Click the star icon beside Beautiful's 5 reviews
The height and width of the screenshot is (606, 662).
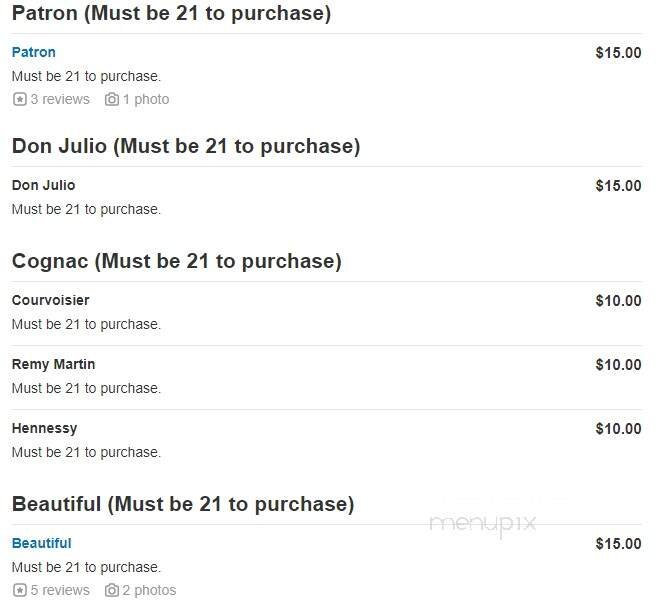(x=19, y=590)
